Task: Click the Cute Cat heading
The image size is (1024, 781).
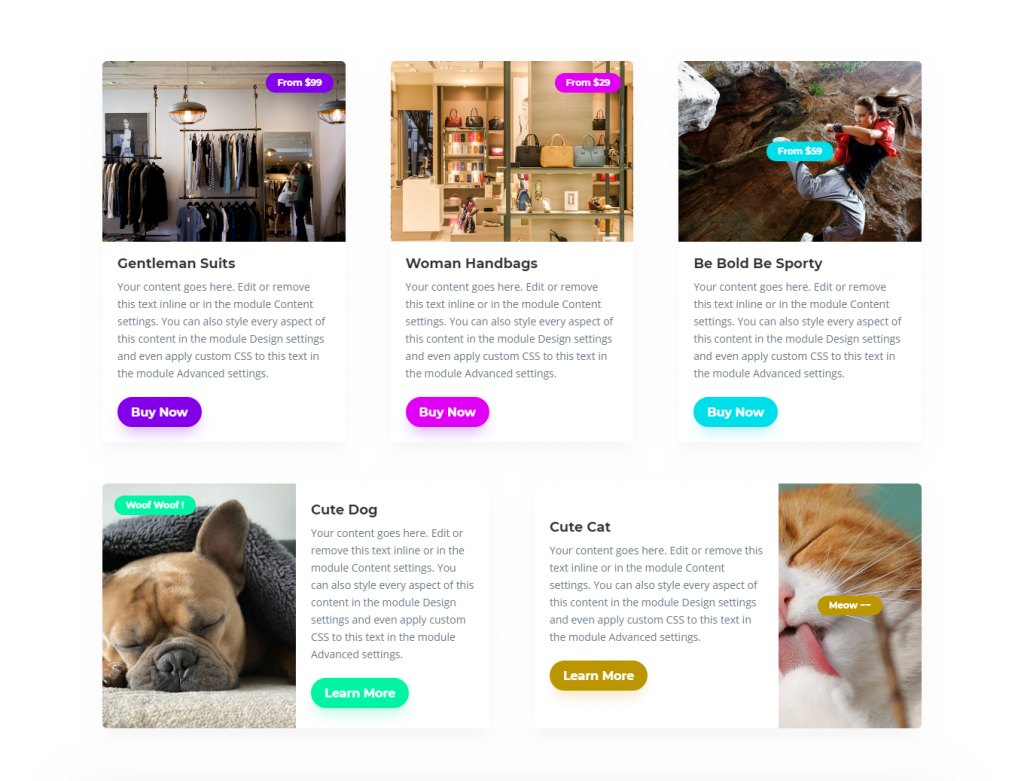Action: click(580, 527)
